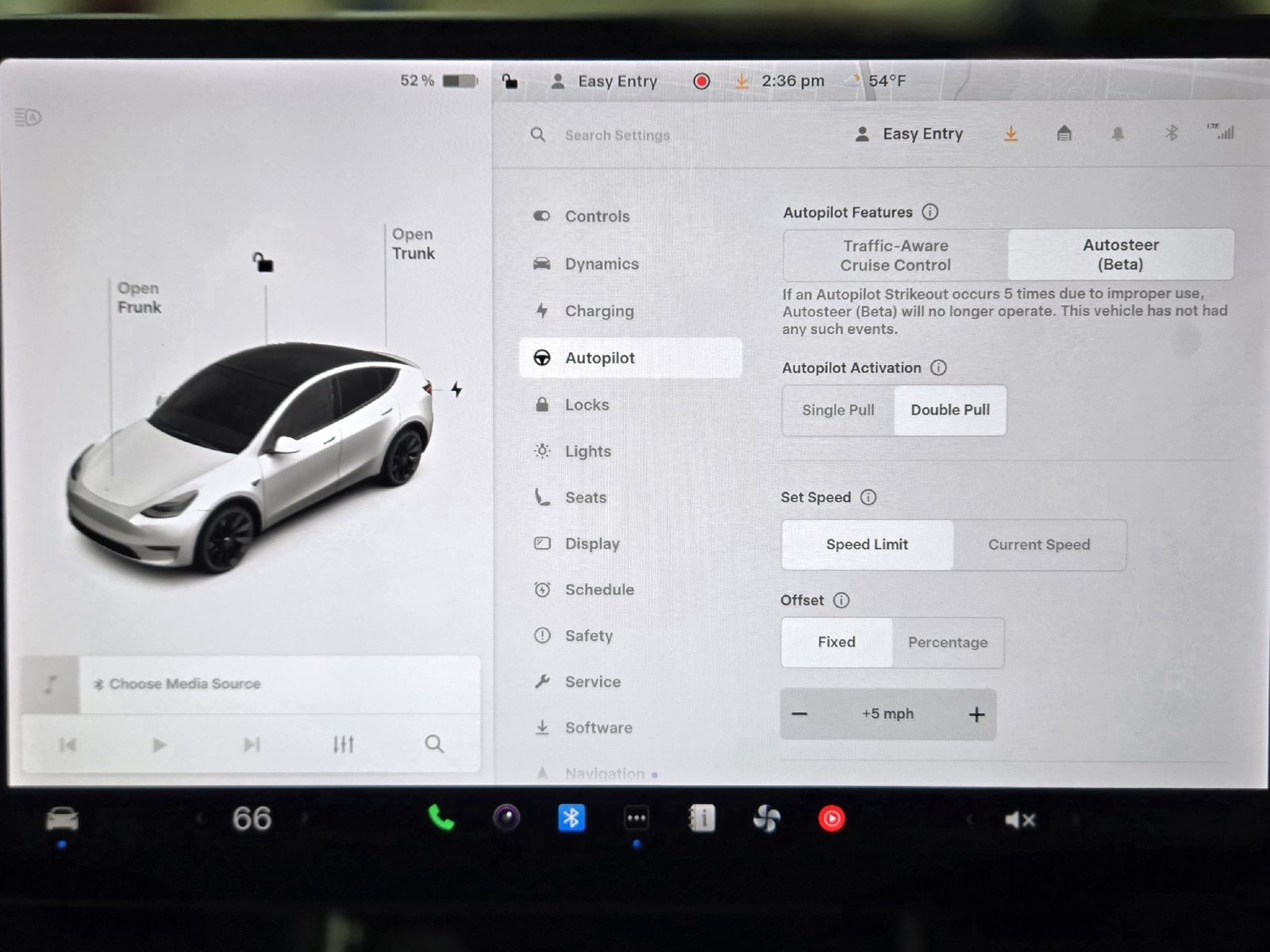Increase speed offset with plus button

click(976, 715)
